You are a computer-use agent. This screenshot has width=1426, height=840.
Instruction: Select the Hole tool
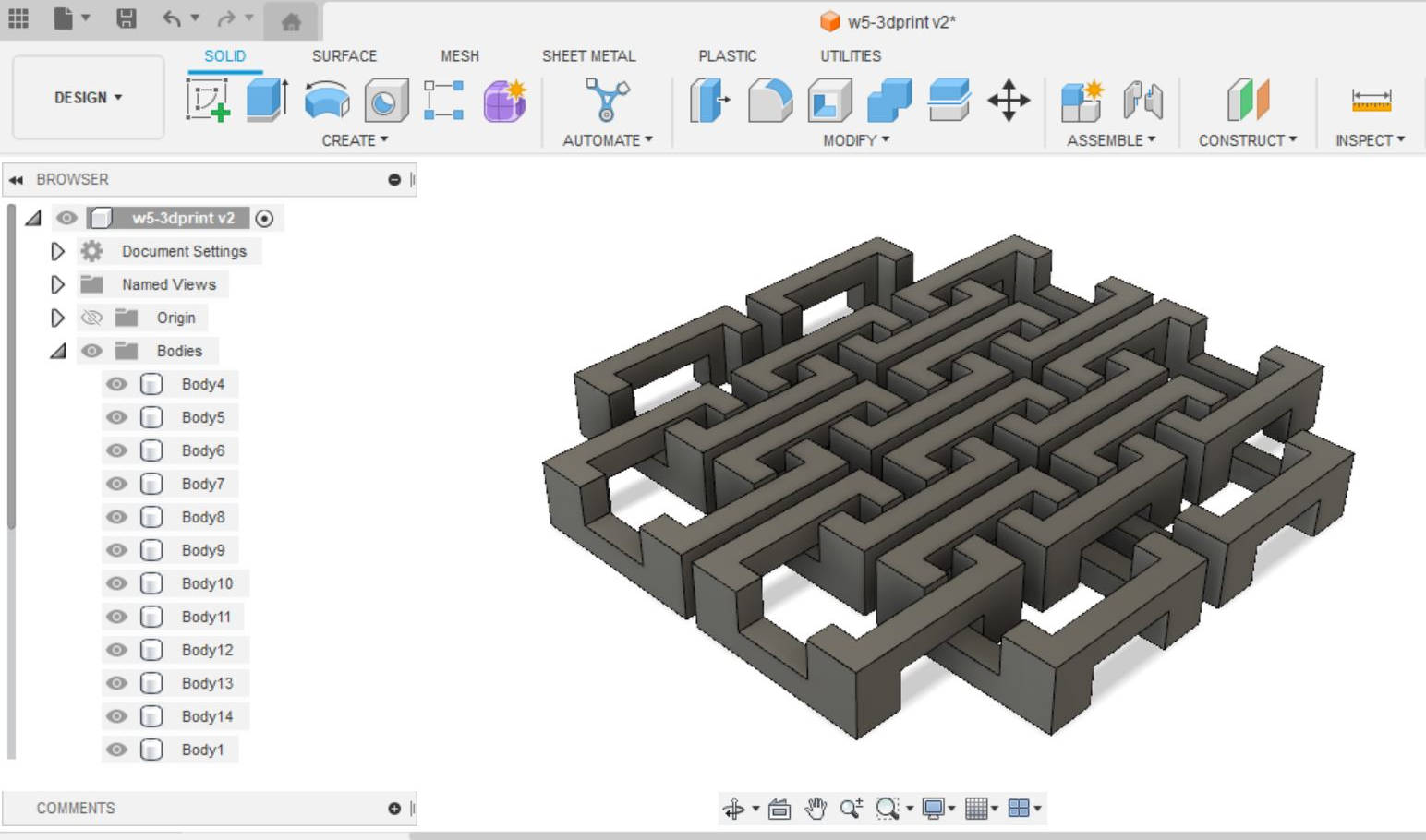point(386,100)
